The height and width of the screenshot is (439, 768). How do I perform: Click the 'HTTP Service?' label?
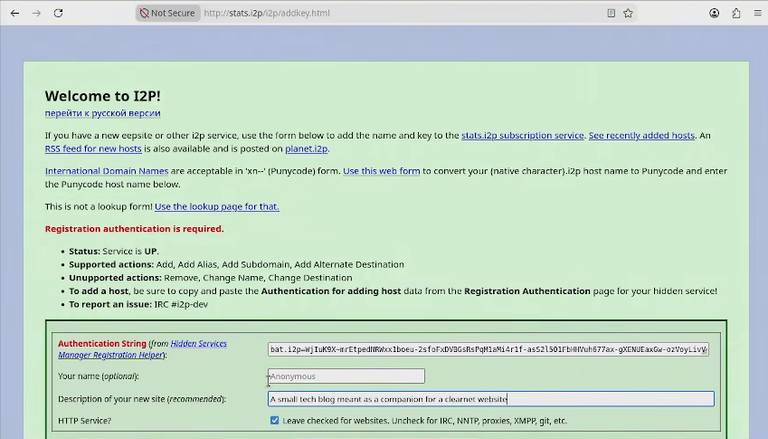[85, 421]
